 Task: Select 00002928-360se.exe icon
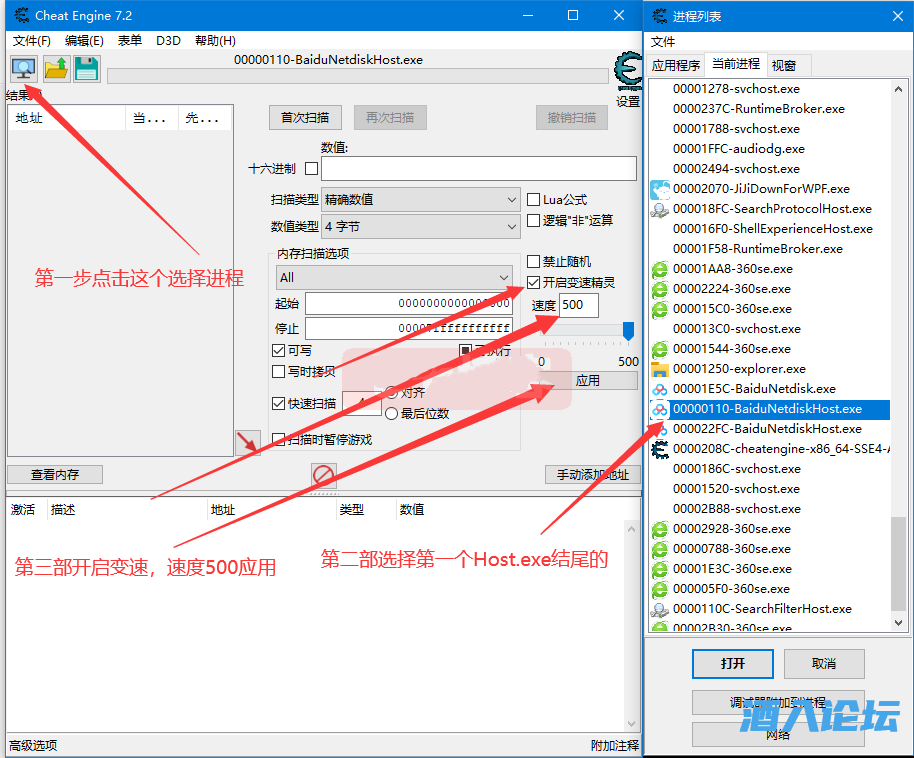click(660, 529)
